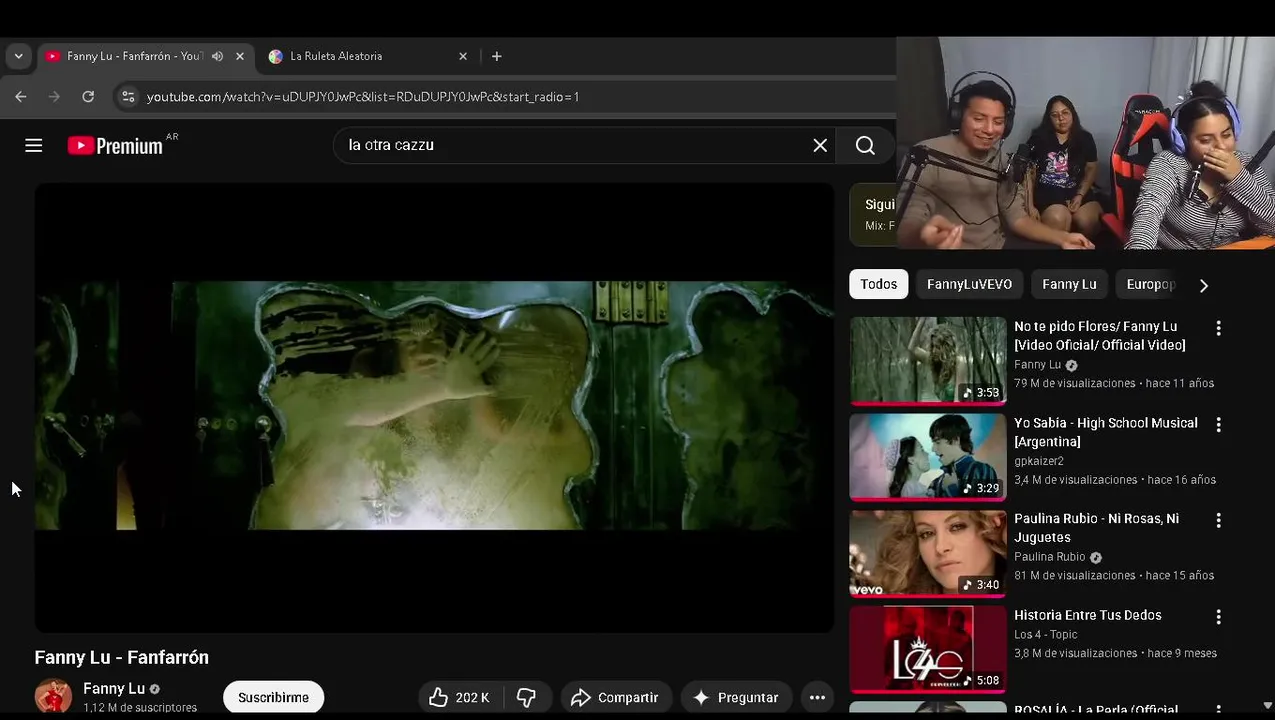Open ROSALÍA - La Perla video title
This screenshot has width=1275, height=720.
pyautogui.click(x=1096, y=711)
